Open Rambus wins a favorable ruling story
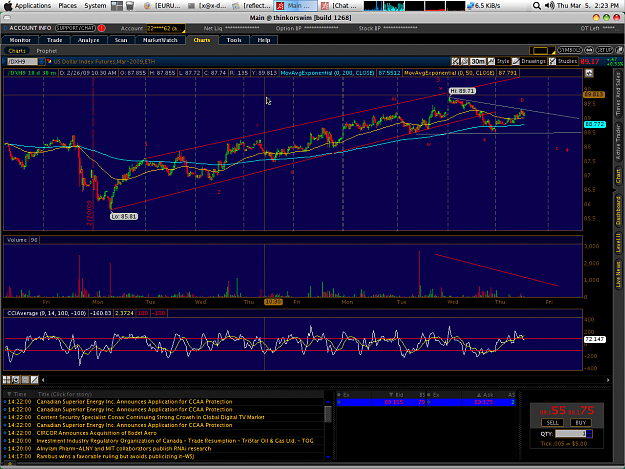Image resolution: width=625 pixels, height=469 pixels. click(x=115, y=456)
